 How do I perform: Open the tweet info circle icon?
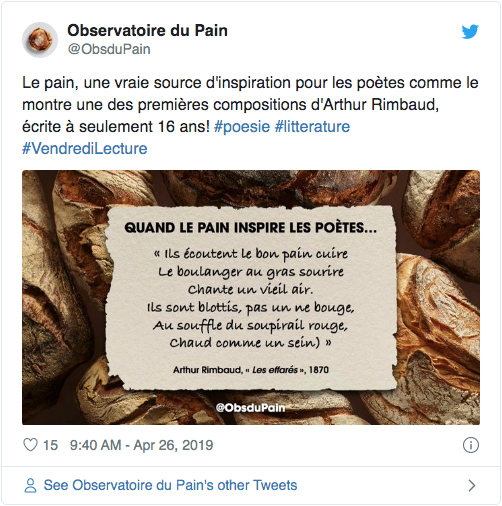pos(471,445)
